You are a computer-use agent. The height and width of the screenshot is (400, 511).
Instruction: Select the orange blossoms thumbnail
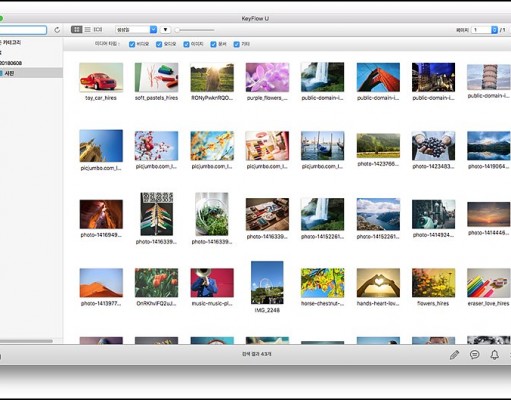point(212,146)
